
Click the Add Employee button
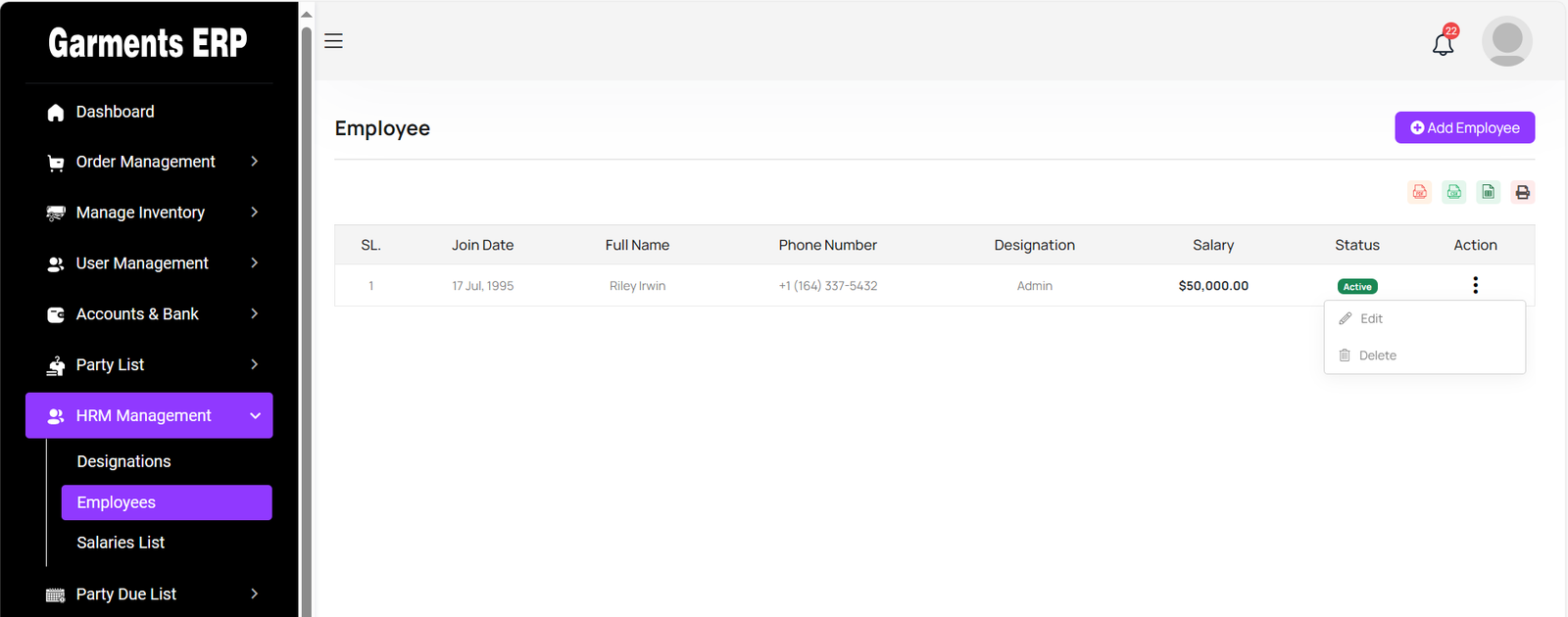(x=1464, y=127)
